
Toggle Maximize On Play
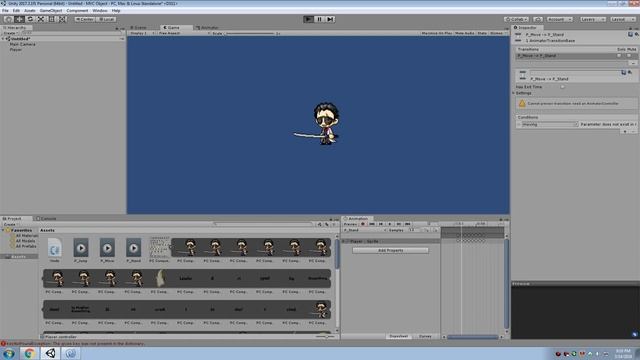(436, 33)
